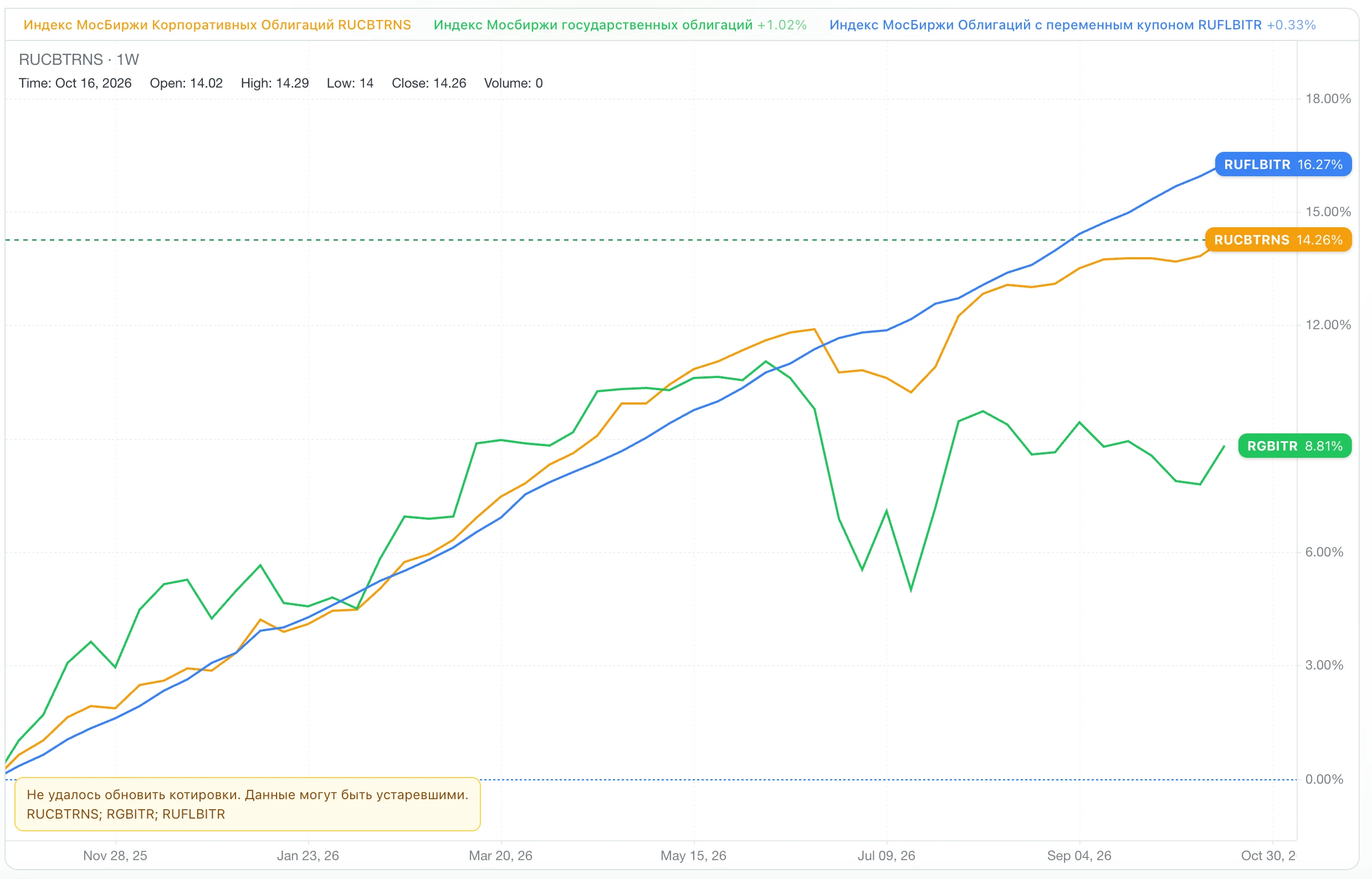Screen dimensions: 1372x879
Task: Select the blue RUFLBITR floating coupon legend entry
Action: pyautogui.click(x=1072, y=25)
